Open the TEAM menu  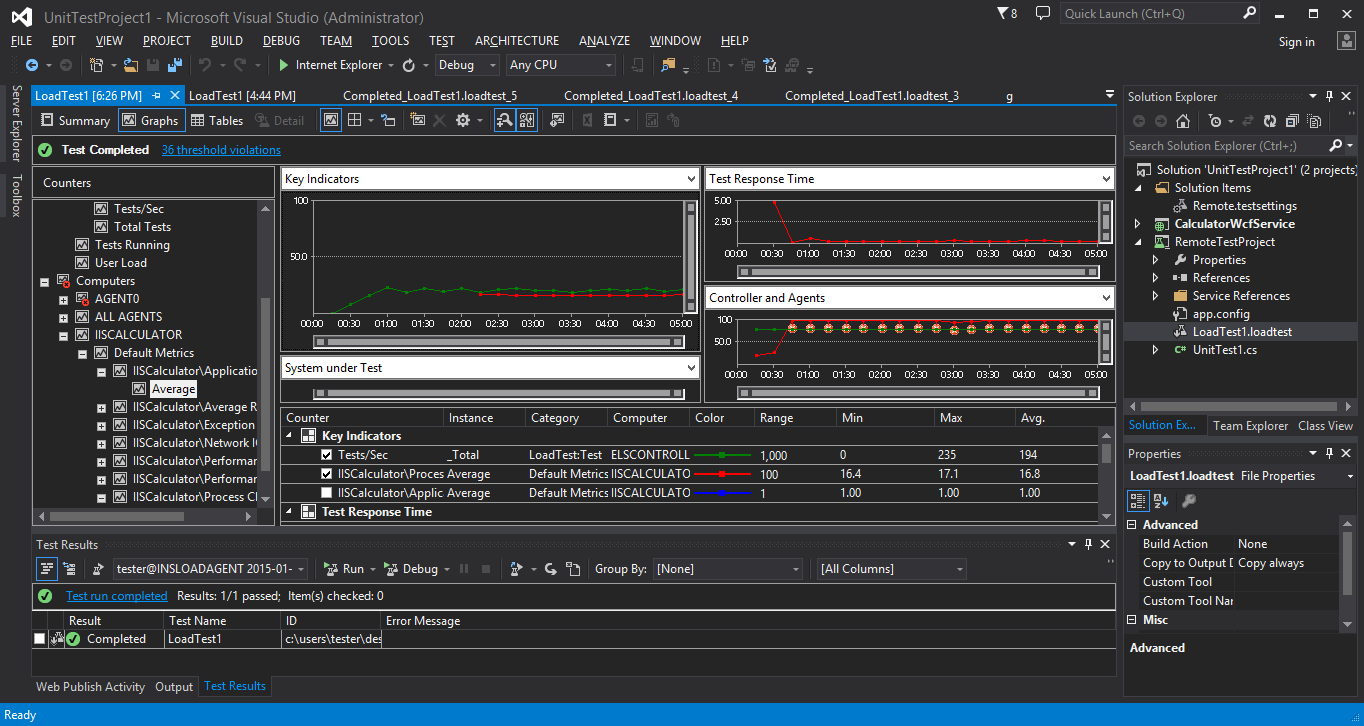pyautogui.click(x=336, y=41)
